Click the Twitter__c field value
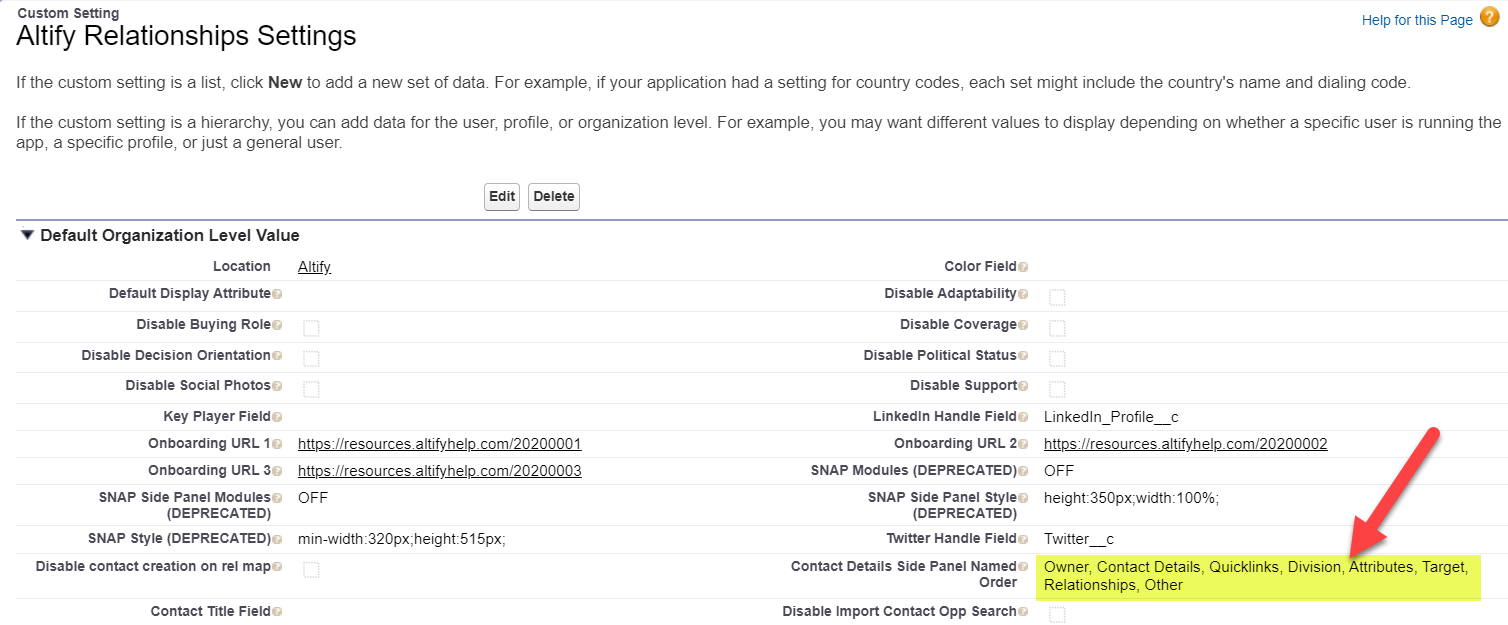This screenshot has height=625, width=1508. tap(1079, 539)
